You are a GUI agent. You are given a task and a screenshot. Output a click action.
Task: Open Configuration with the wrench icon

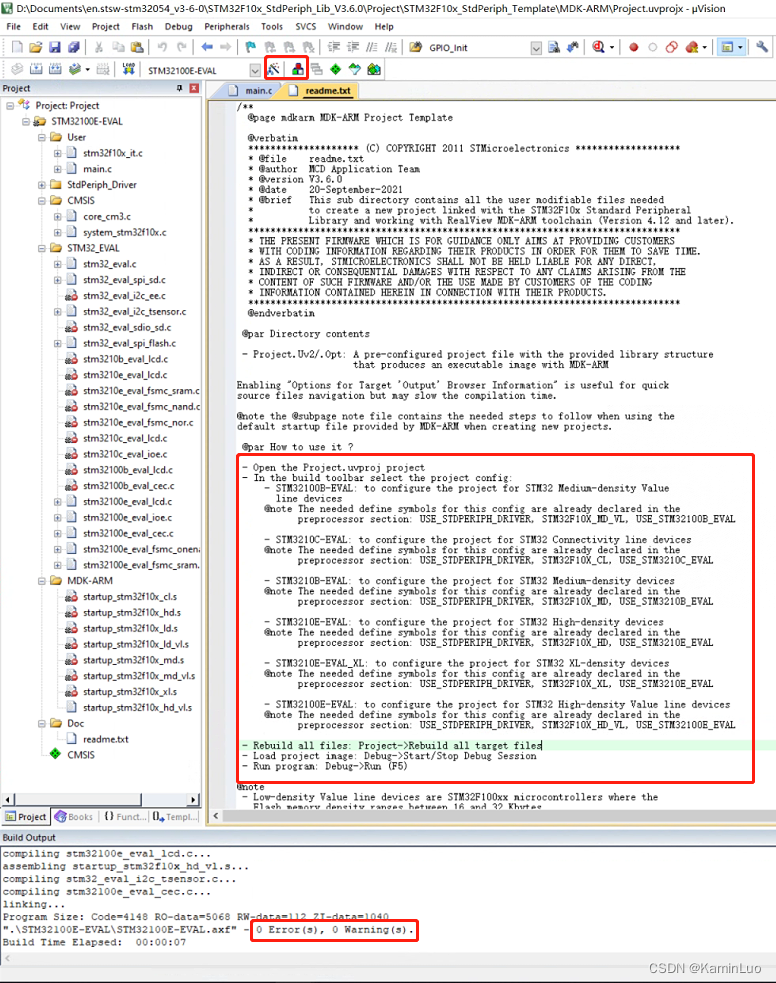[762, 47]
